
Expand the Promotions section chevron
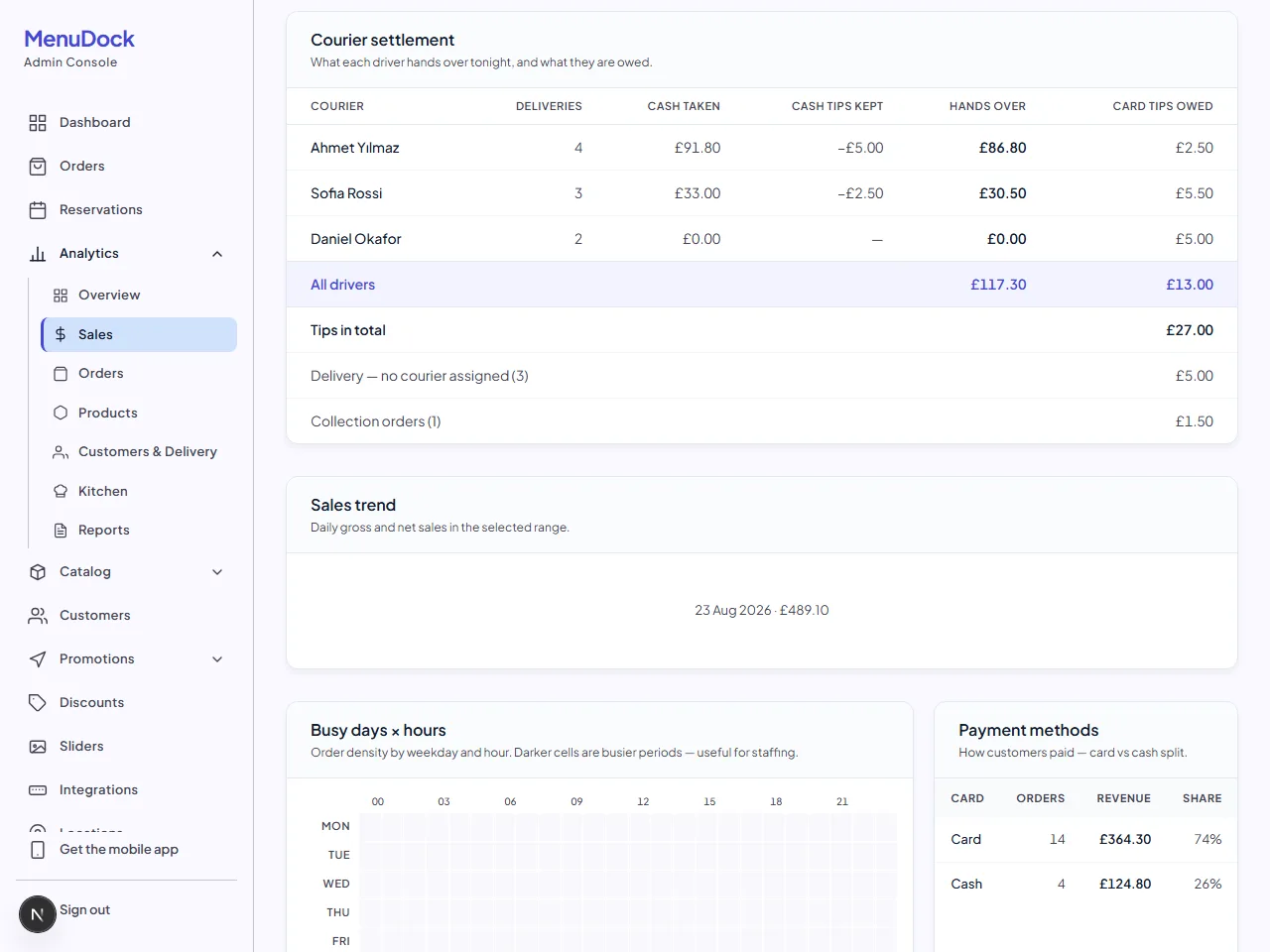[217, 659]
